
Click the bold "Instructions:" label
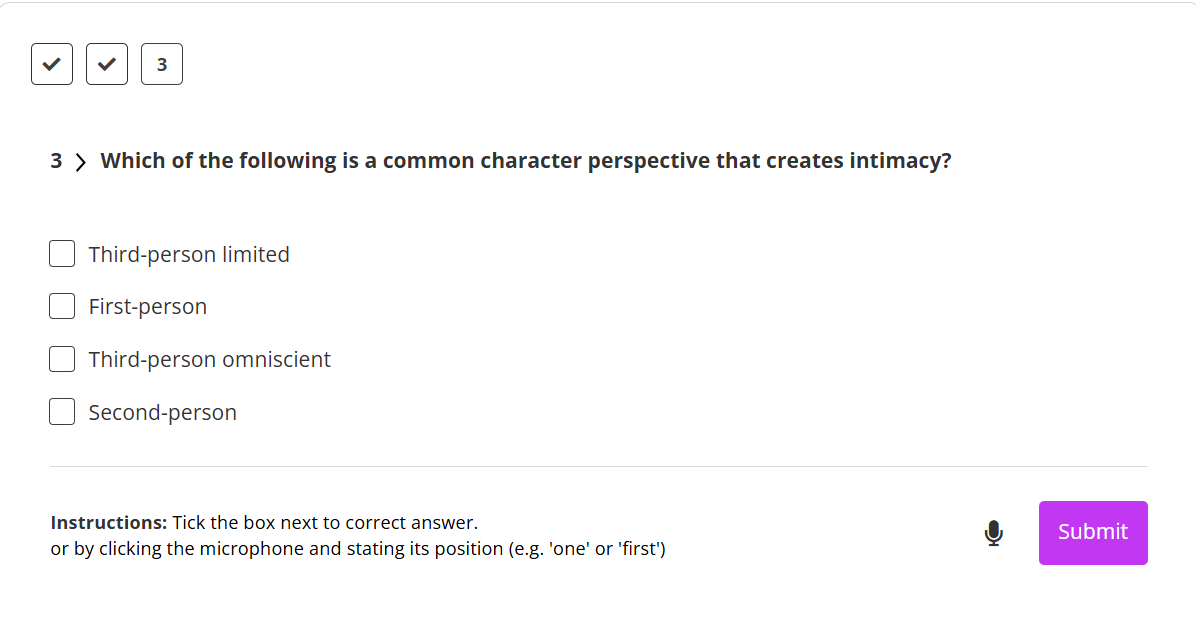pos(109,522)
